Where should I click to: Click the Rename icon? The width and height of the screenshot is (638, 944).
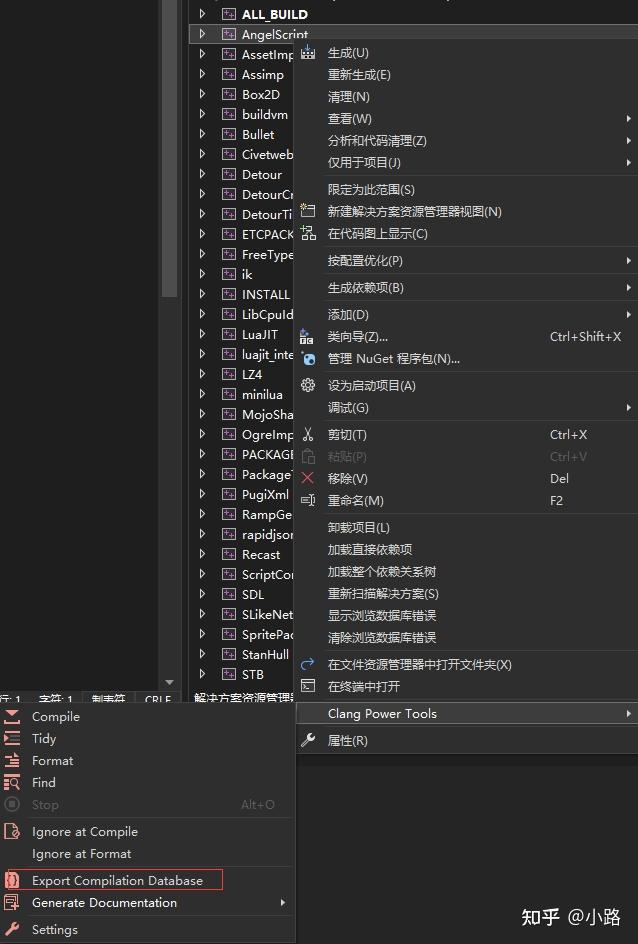pos(308,500)
